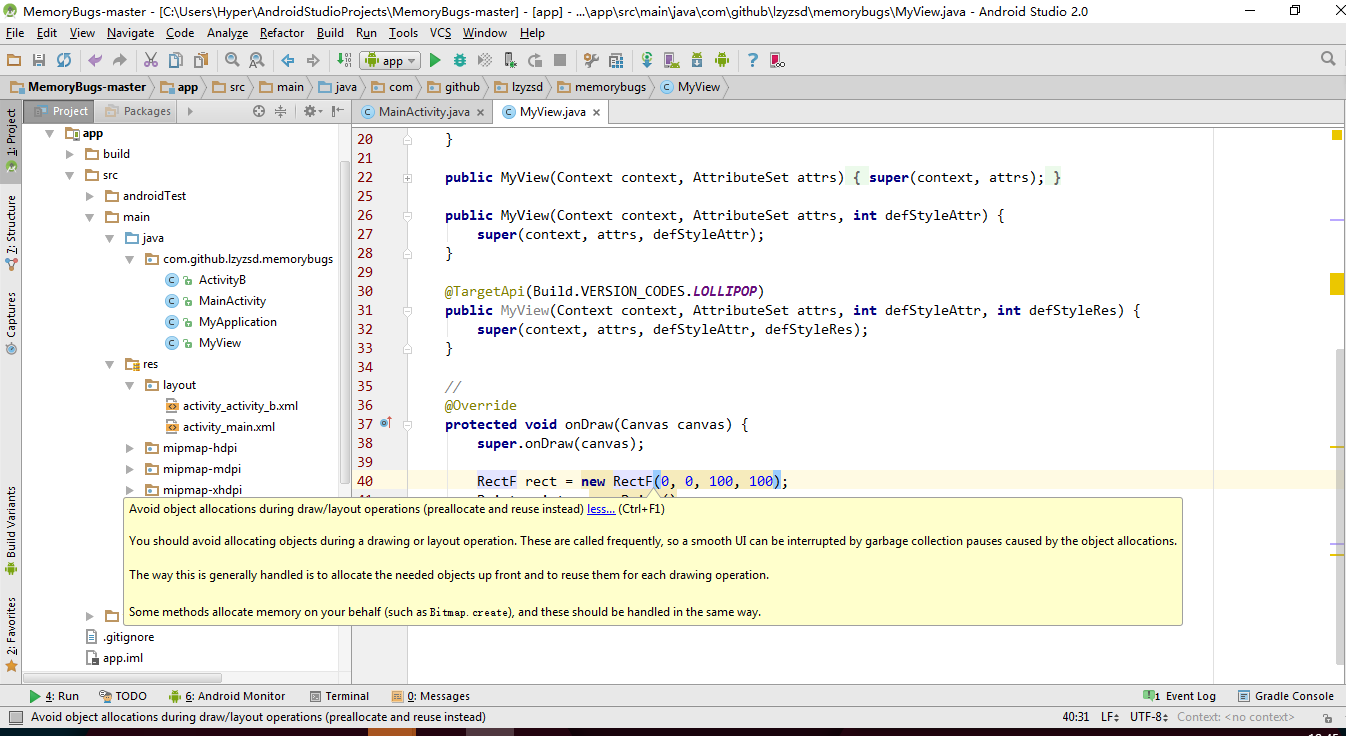1346x736 pixels.
Task: Open Android Device Monitor icon
Action: pyautogui.click(x=722, y=60)
